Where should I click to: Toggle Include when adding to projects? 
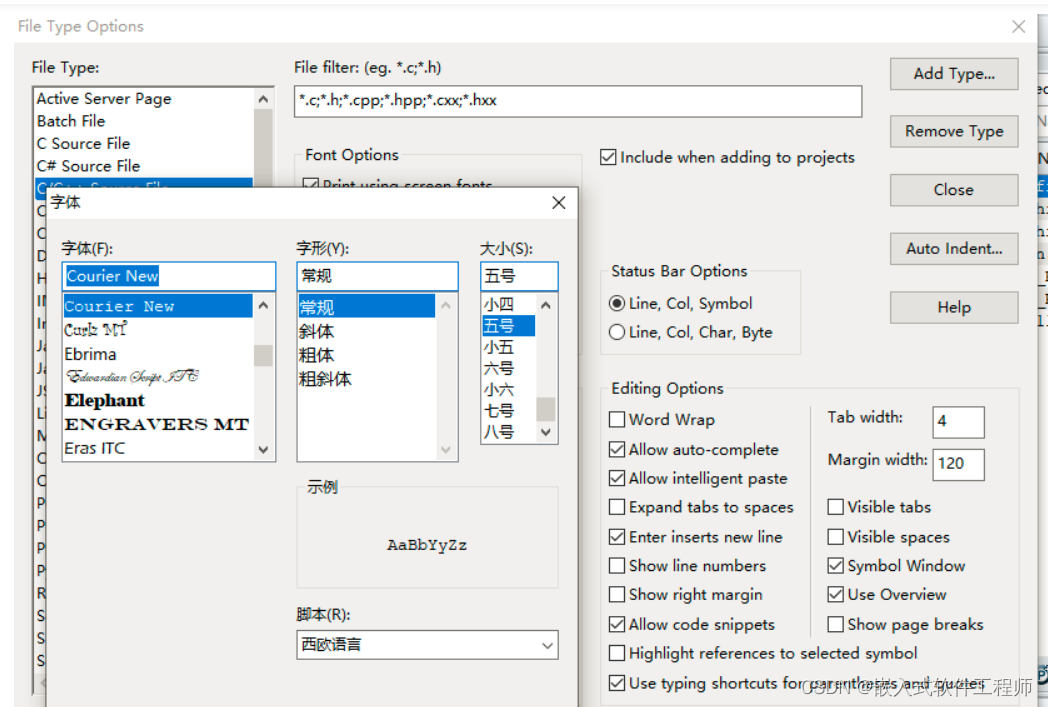point(727,158)
